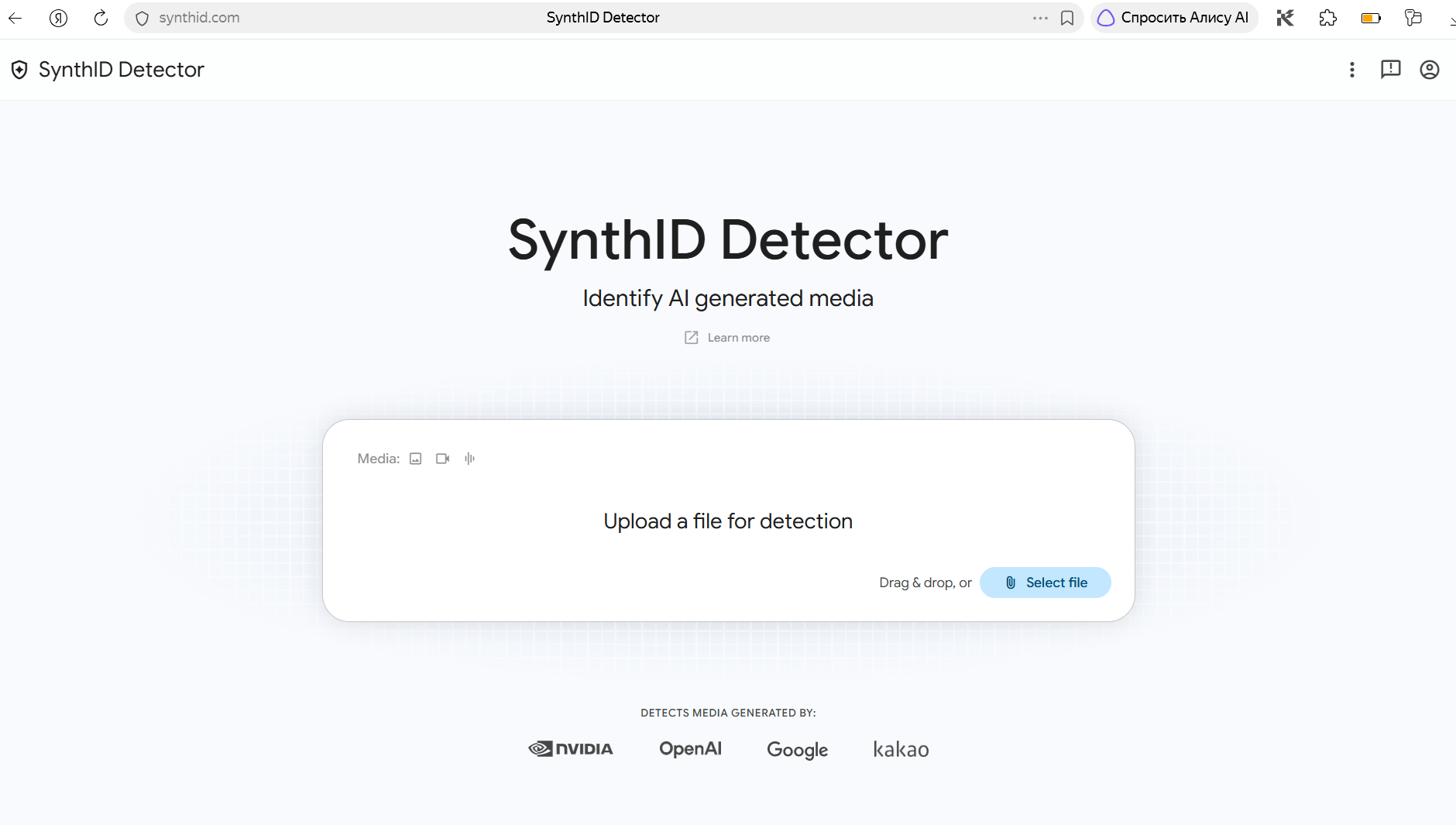Image resolution: width=1456 pixels, height=825 pixels.
Task: Click the Identify AI generated media subtitle
Action: coord(728,298)
